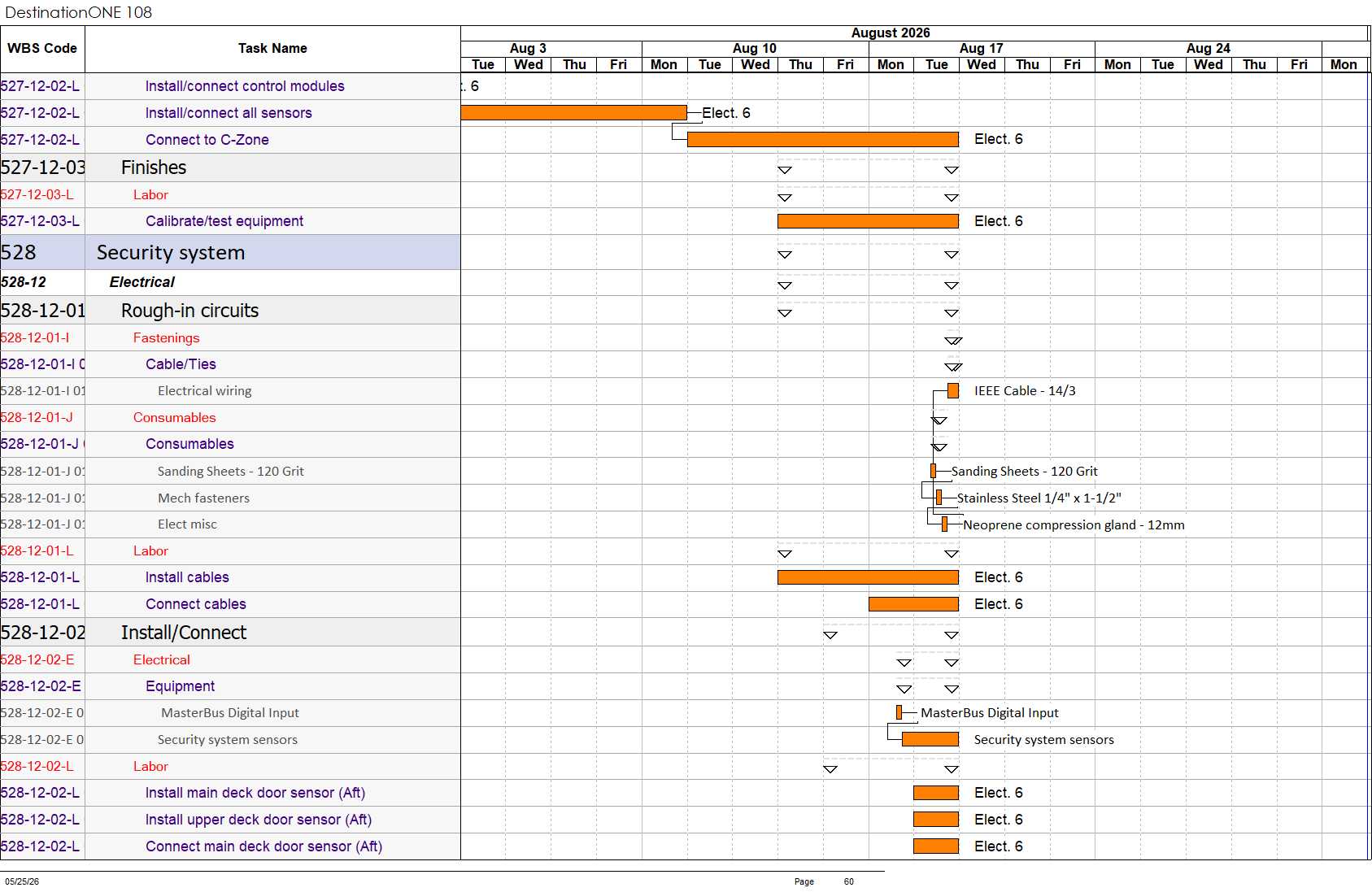The height and width of the screenshot is (892, 1372).
Task: Select the Connect cables orange bar
Action: (913, 604)
